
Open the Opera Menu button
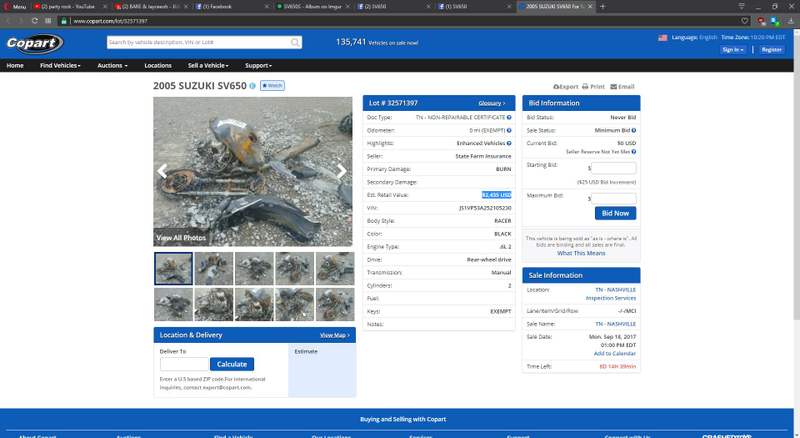click(x=15, y=7)
